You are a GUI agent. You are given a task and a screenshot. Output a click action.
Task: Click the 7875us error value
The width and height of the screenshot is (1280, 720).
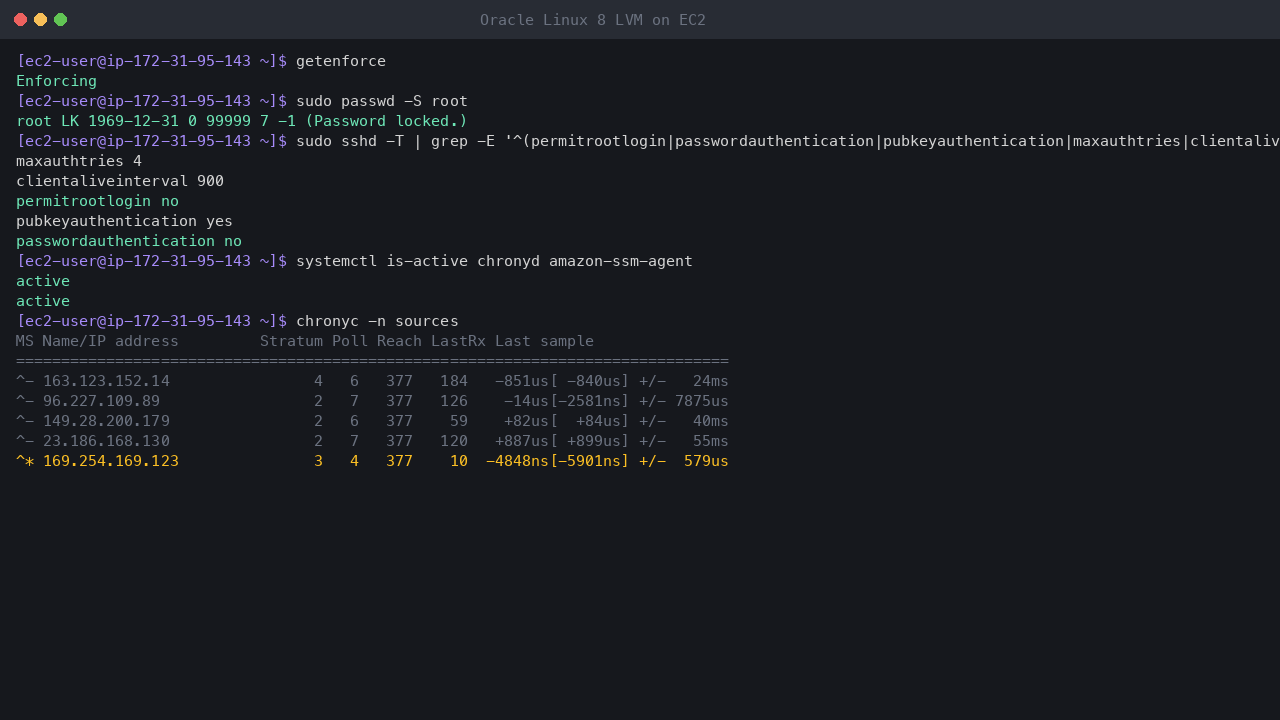[702, 401]
